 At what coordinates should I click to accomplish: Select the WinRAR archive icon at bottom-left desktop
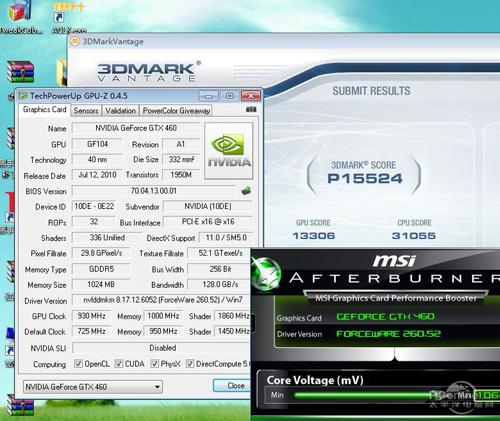pos(21,404)
